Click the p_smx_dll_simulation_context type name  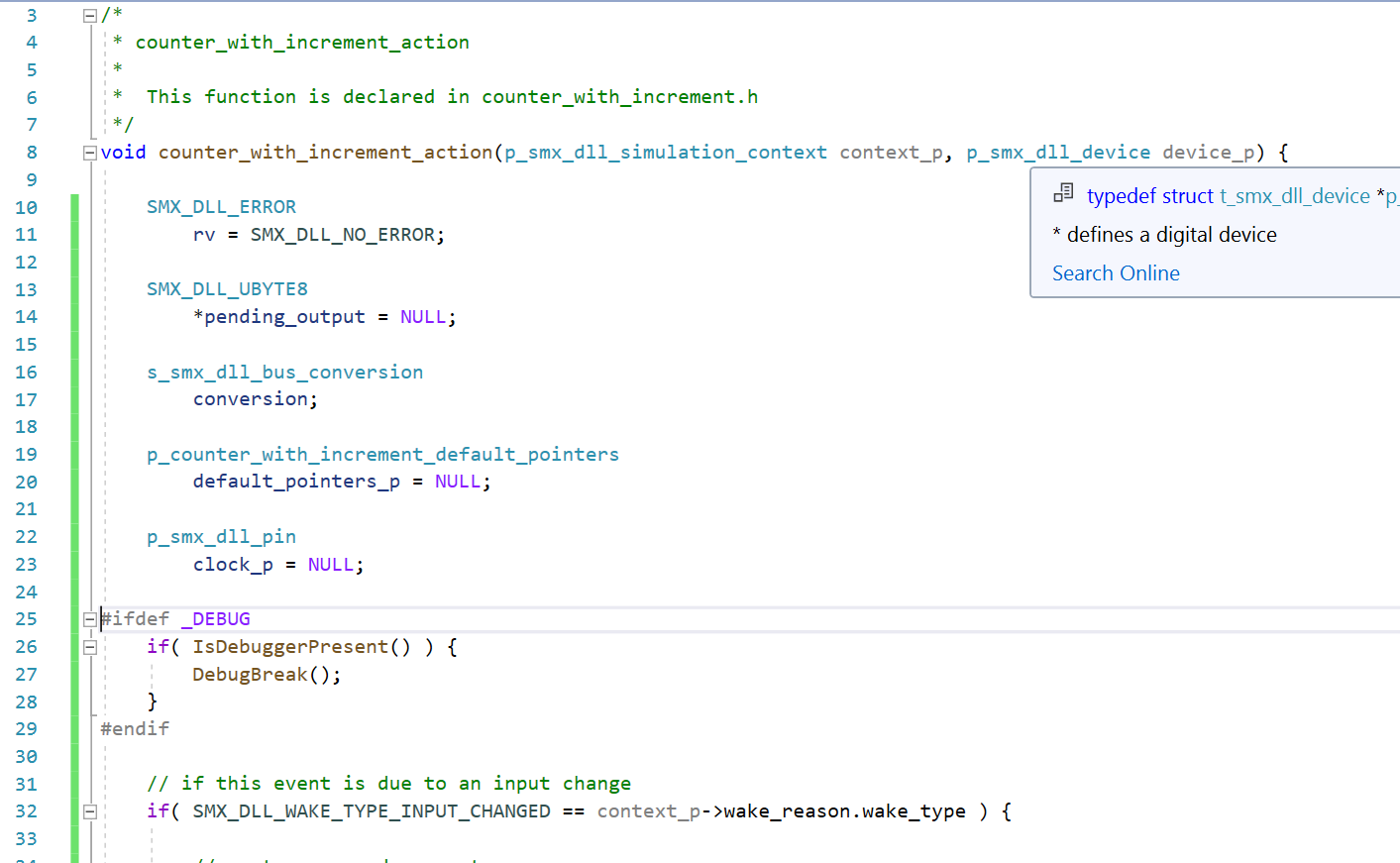click(665, 153)
